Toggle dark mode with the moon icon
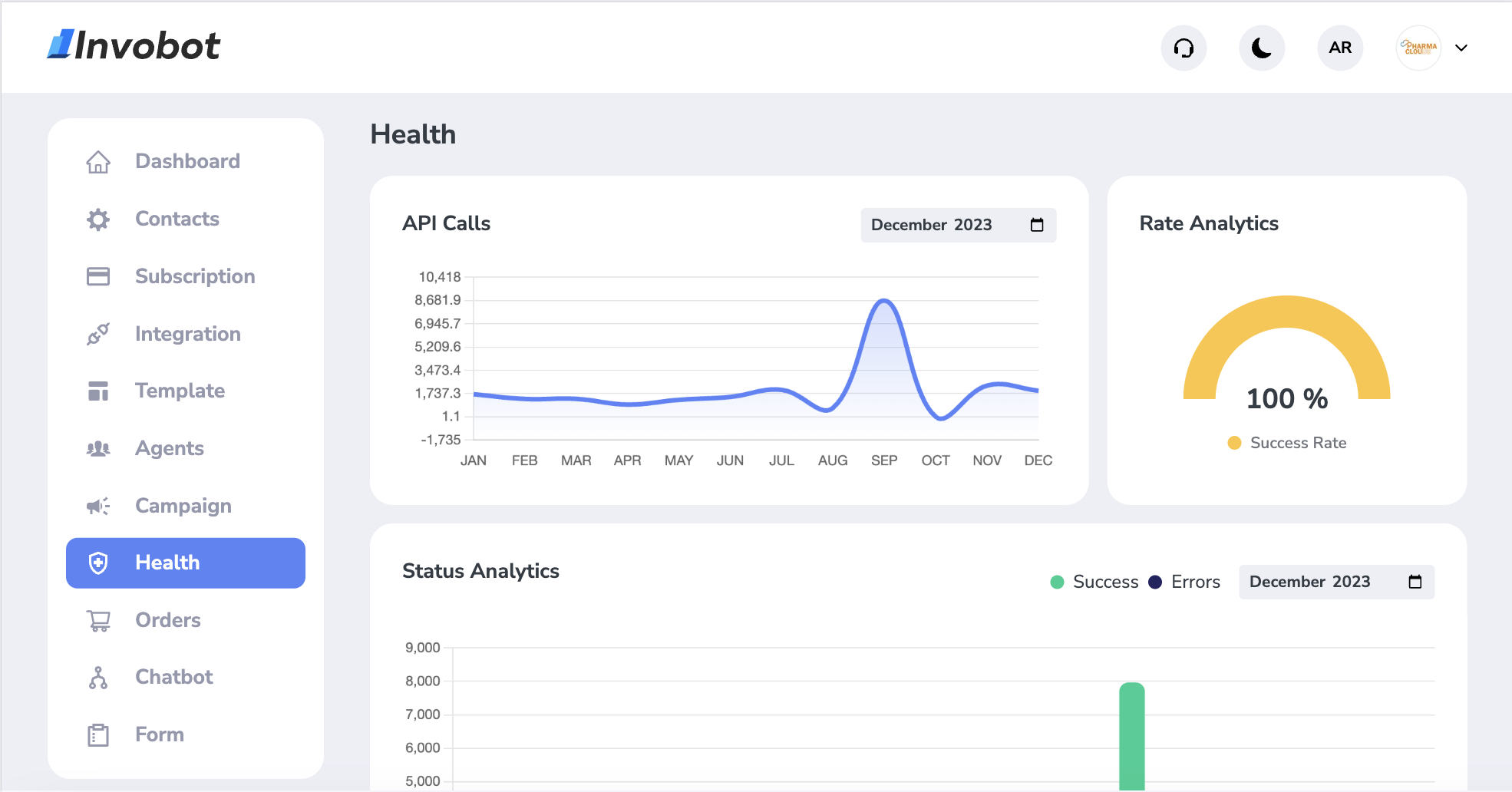The image size is (1512, 792). 1261,48
